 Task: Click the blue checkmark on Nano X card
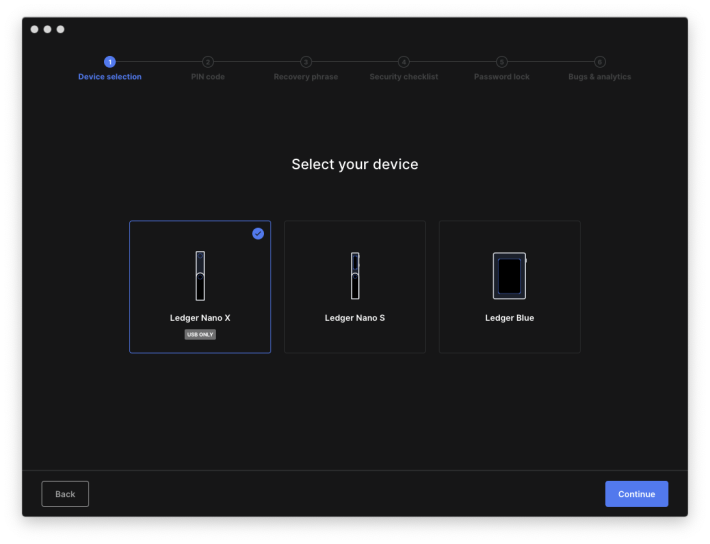[258, 234]
